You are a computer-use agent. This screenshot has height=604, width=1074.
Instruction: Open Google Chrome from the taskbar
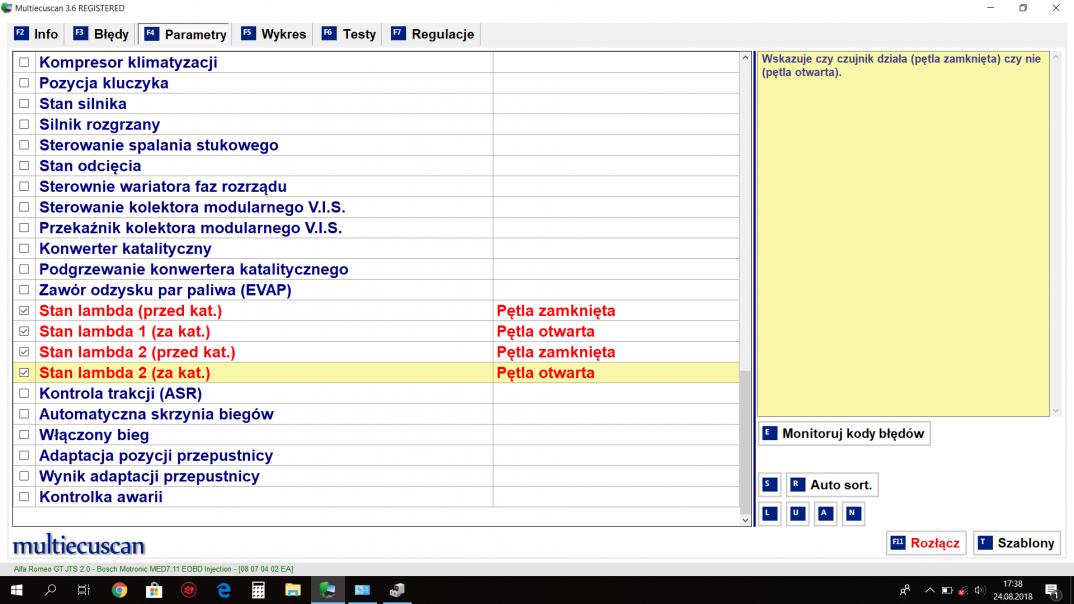(119, 590)
